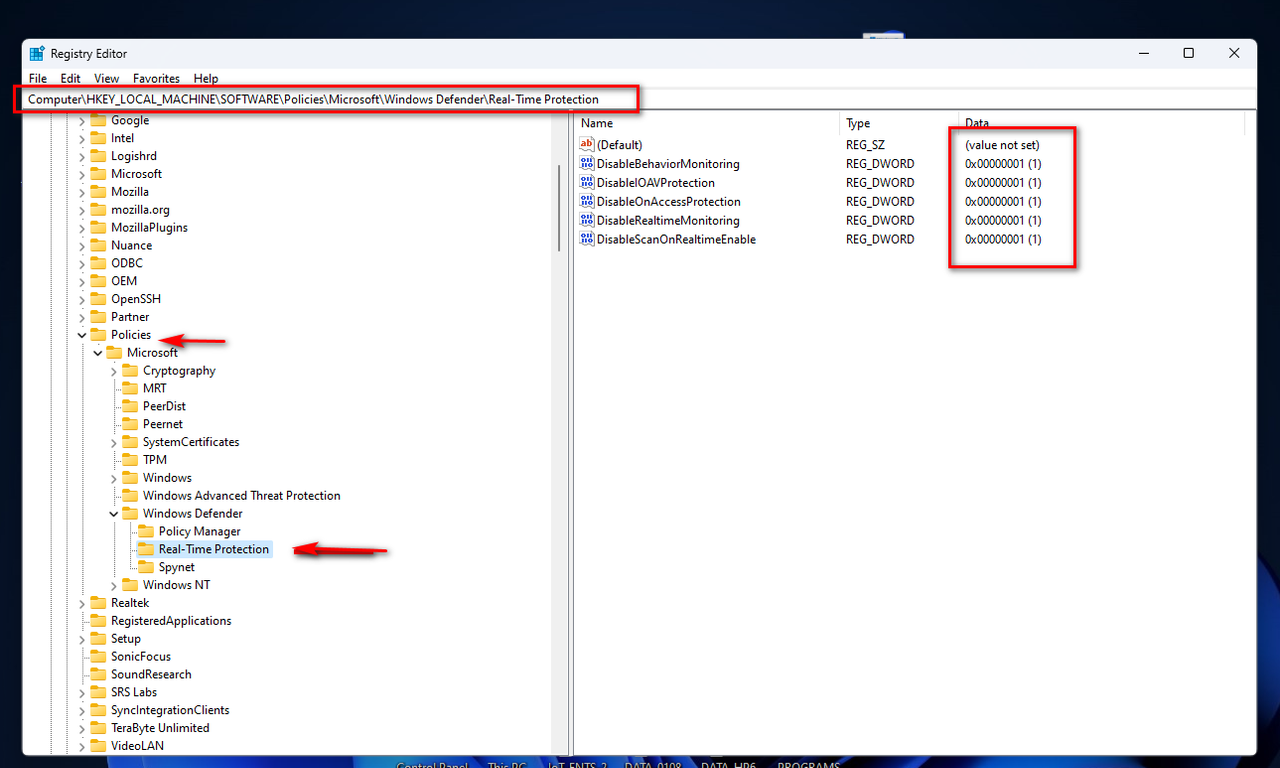Open the File menu
Viewport: 1280px width, 768px height.
point(38,78)
